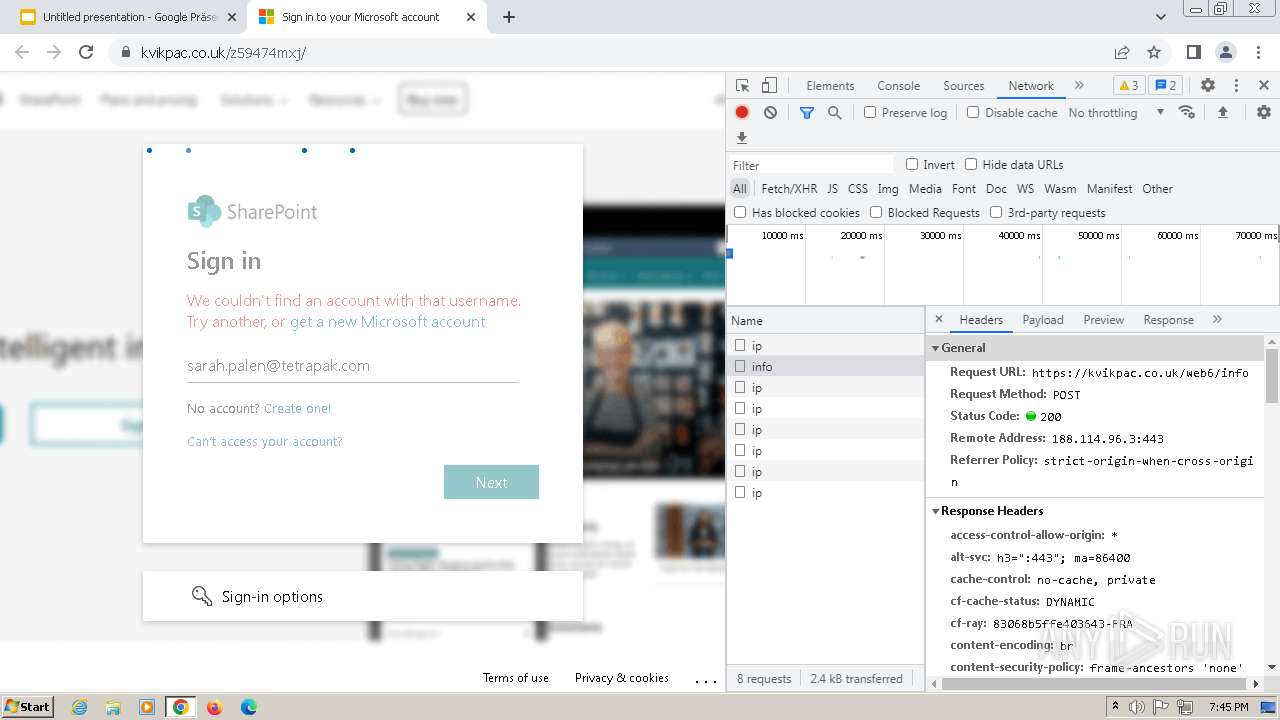The width and height of the screenshot is (1280, 720).
Task: Check the box beside the info request
Action: [740, 366]
